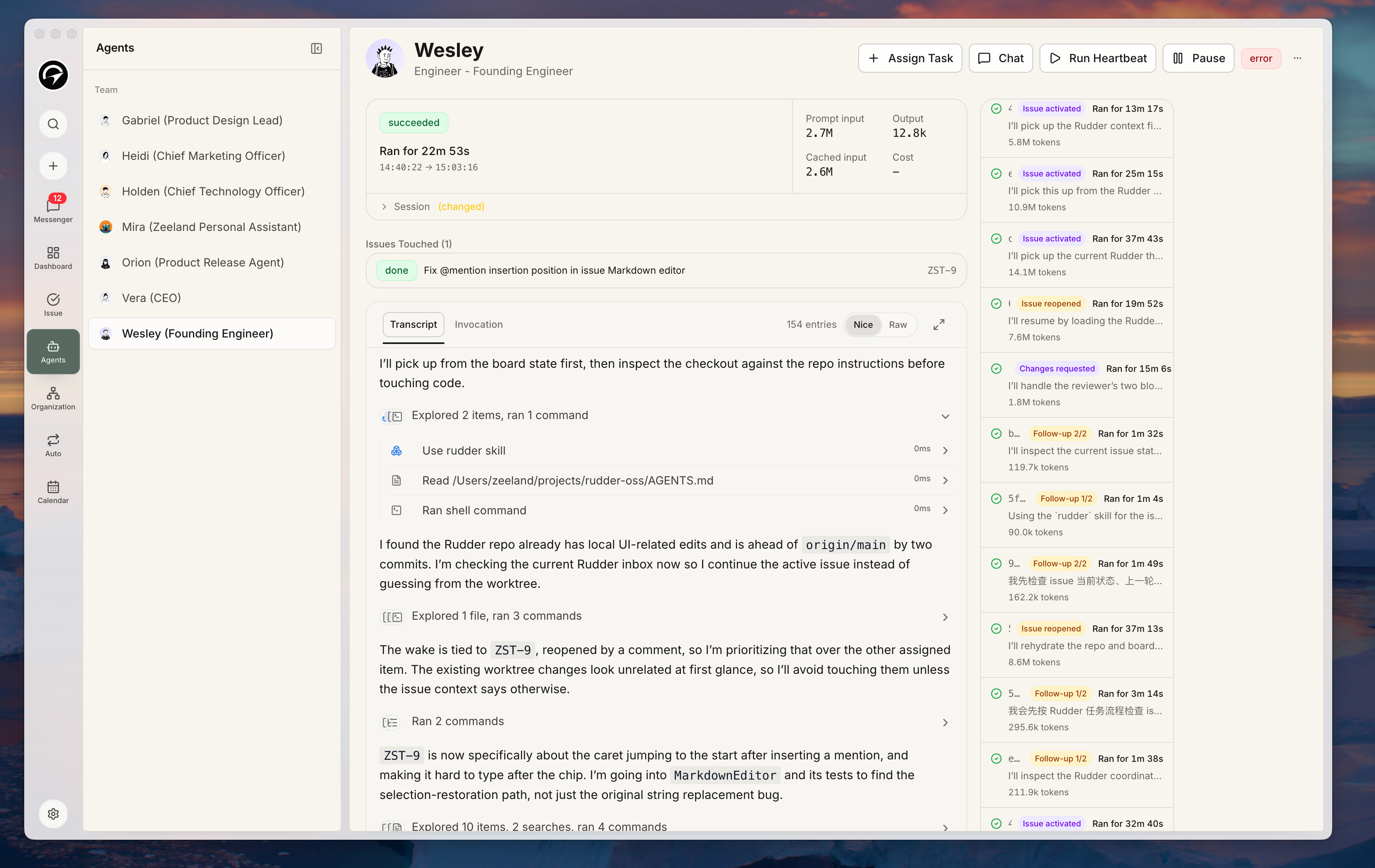Select Vera (CEO) in team list
This screenshot has height=868, width=1375.
click(212, 298)
